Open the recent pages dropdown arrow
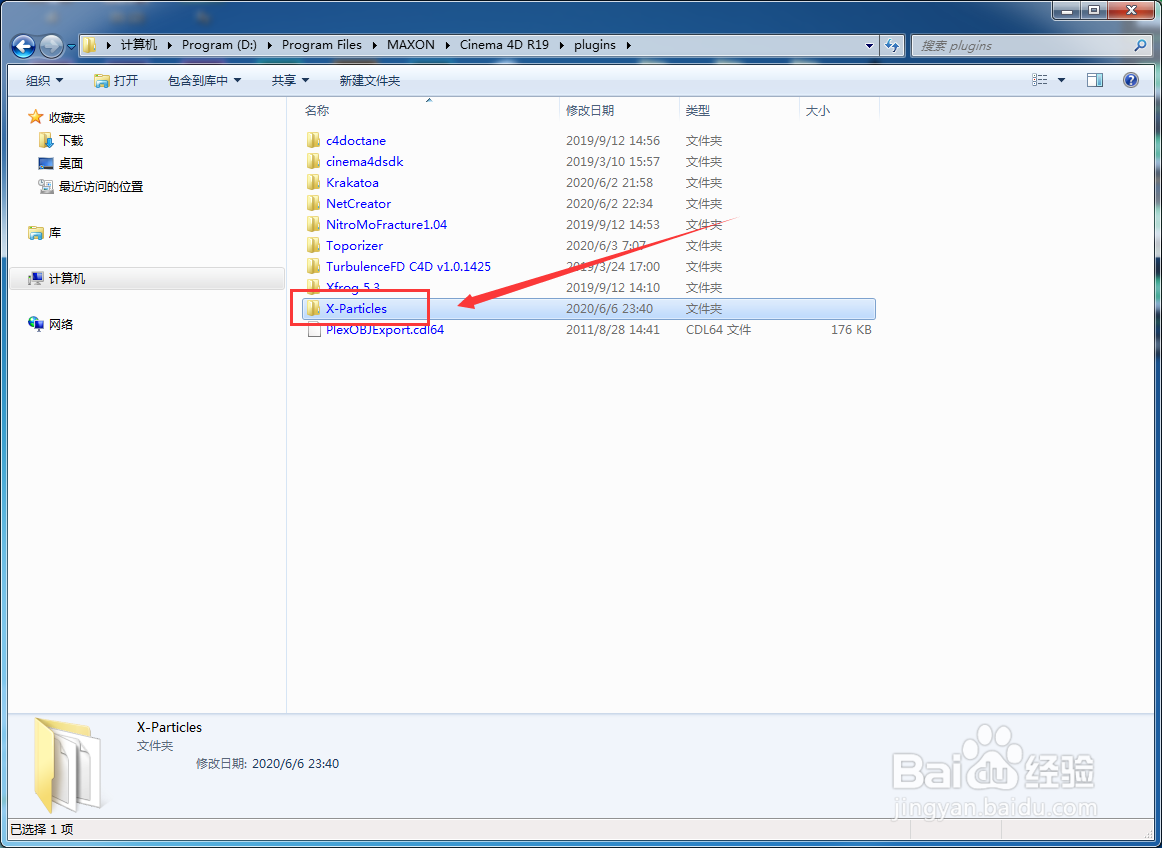 (x=71, y=47)
